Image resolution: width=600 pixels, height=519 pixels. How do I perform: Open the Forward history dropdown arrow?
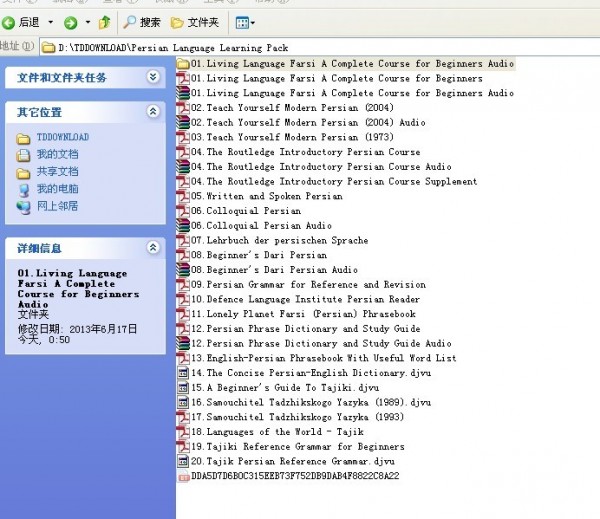pyautogui.click(x=88, y=22)
